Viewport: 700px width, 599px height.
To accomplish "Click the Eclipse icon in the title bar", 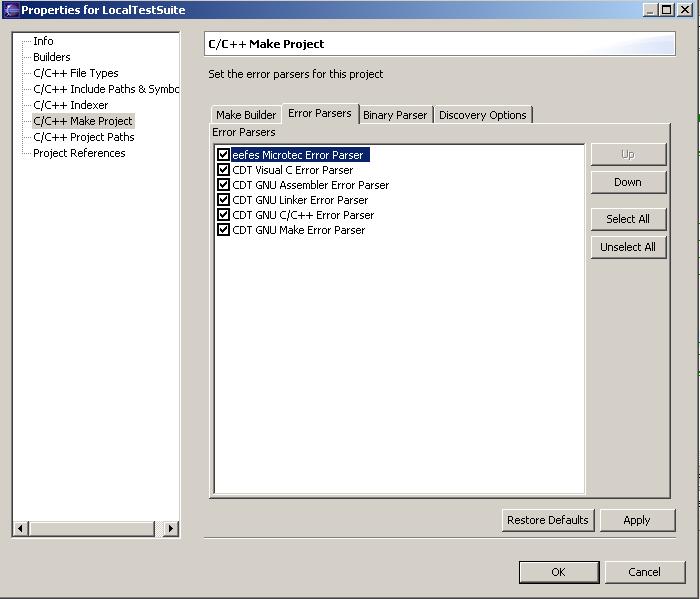I will [11, 10].
